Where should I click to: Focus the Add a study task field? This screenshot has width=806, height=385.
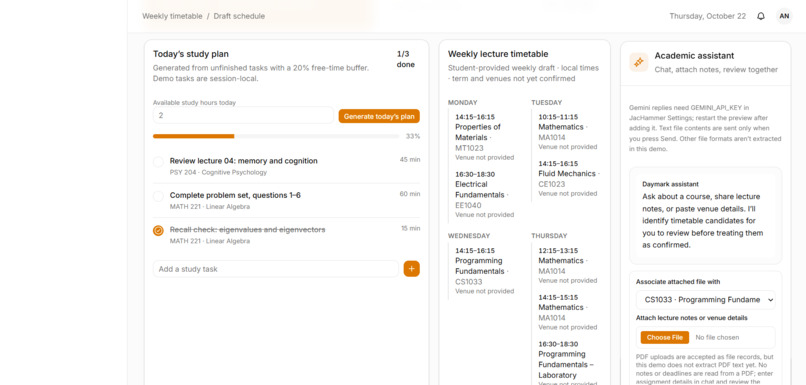tap(276, 269)
